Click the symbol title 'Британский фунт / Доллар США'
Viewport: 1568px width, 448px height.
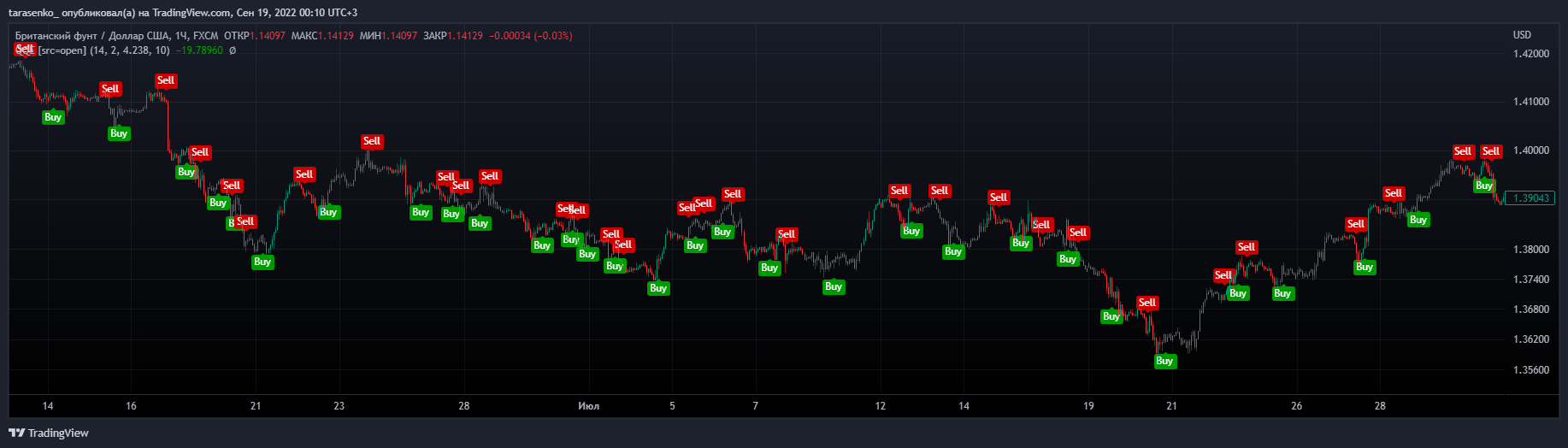point(91,36)
